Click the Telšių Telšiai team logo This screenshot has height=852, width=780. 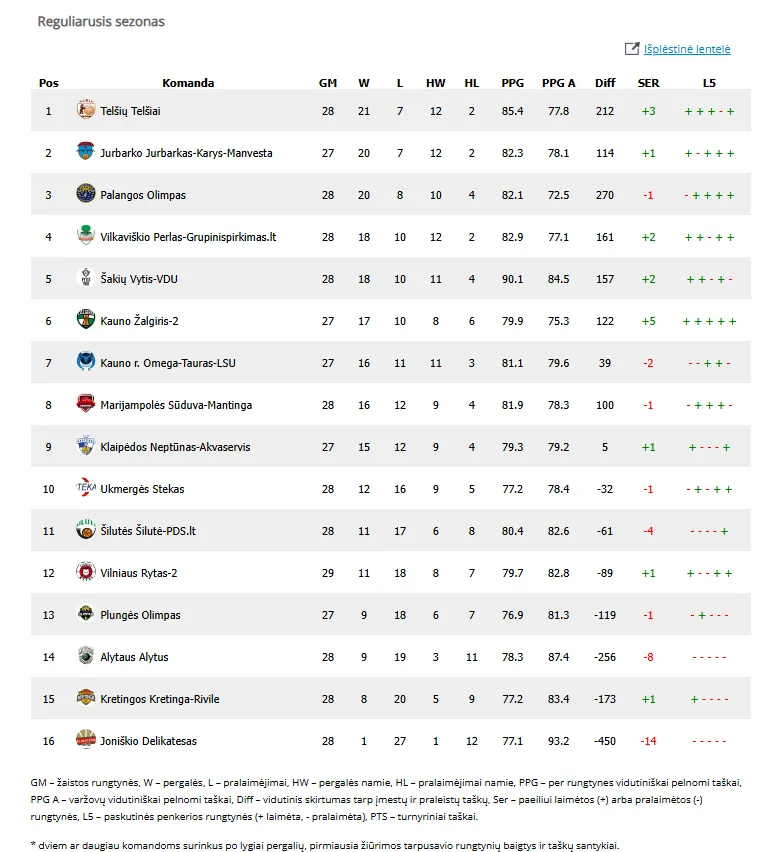(x=86, y=111)
